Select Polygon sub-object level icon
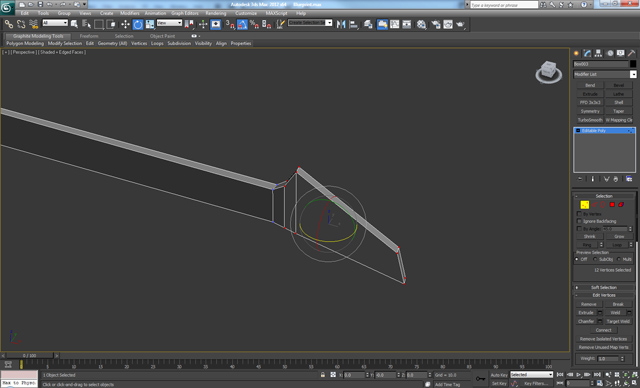This screenshot has width=640, height=388. point(612,204)
